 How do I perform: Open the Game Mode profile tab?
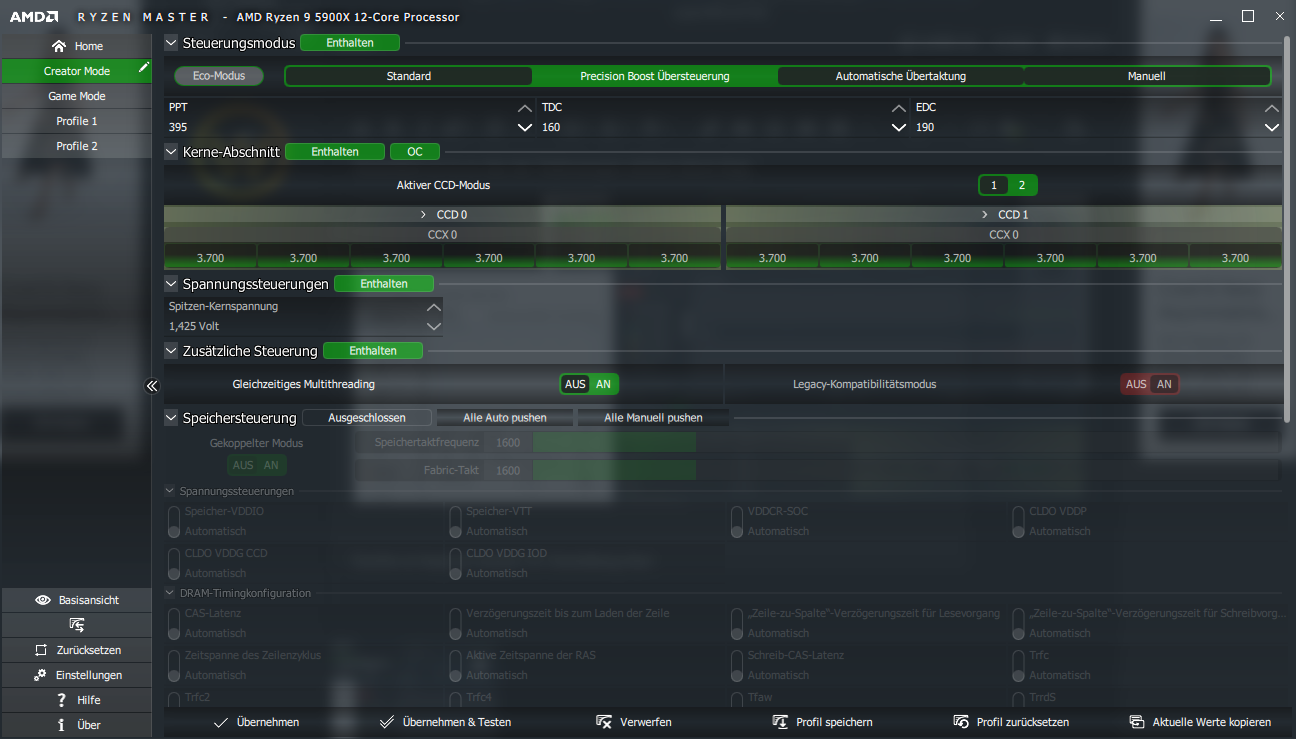(x=76, y=96)
